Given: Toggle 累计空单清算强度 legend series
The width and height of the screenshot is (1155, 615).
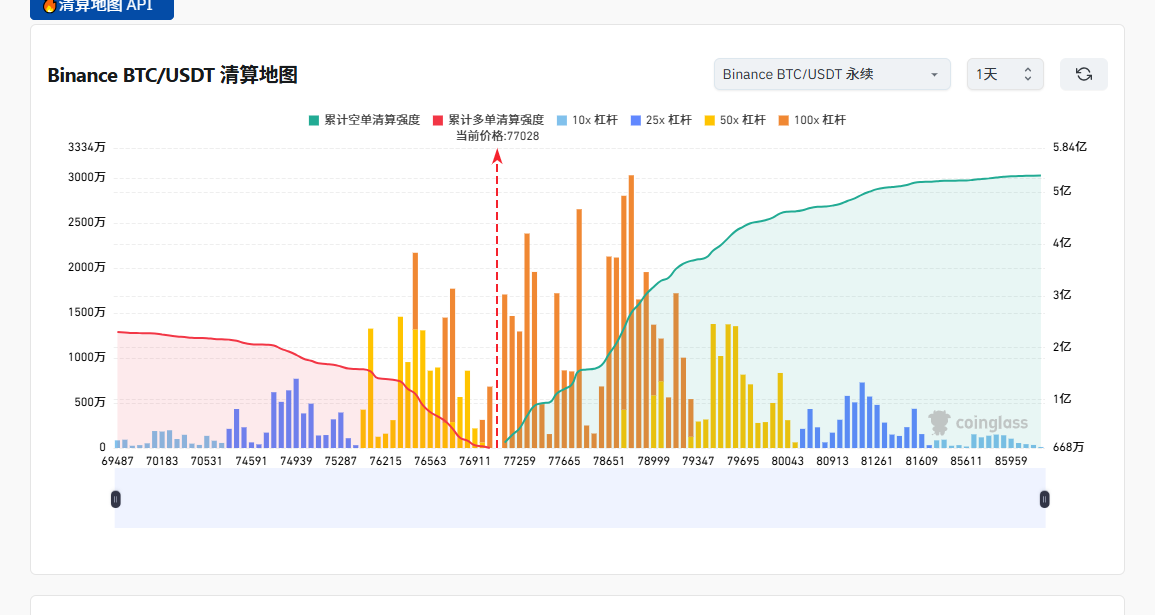Looking at the screenshot, I should [365, 120].
